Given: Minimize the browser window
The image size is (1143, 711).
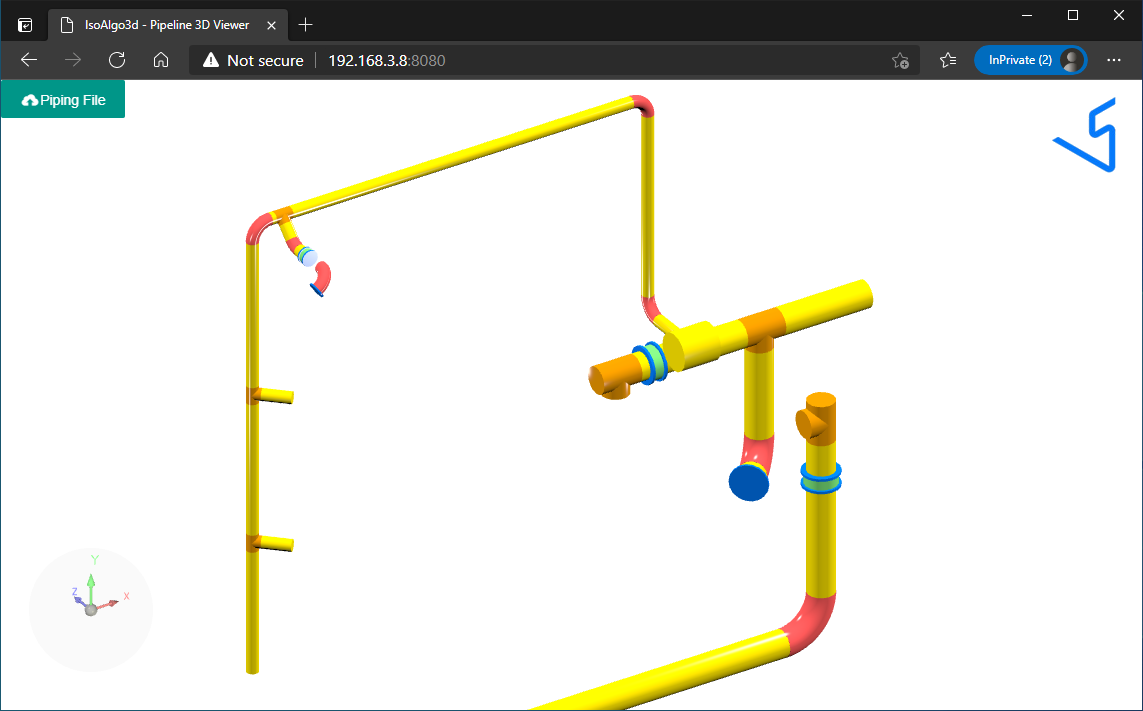Looking at the screenshot, I should click(1027, 15).
